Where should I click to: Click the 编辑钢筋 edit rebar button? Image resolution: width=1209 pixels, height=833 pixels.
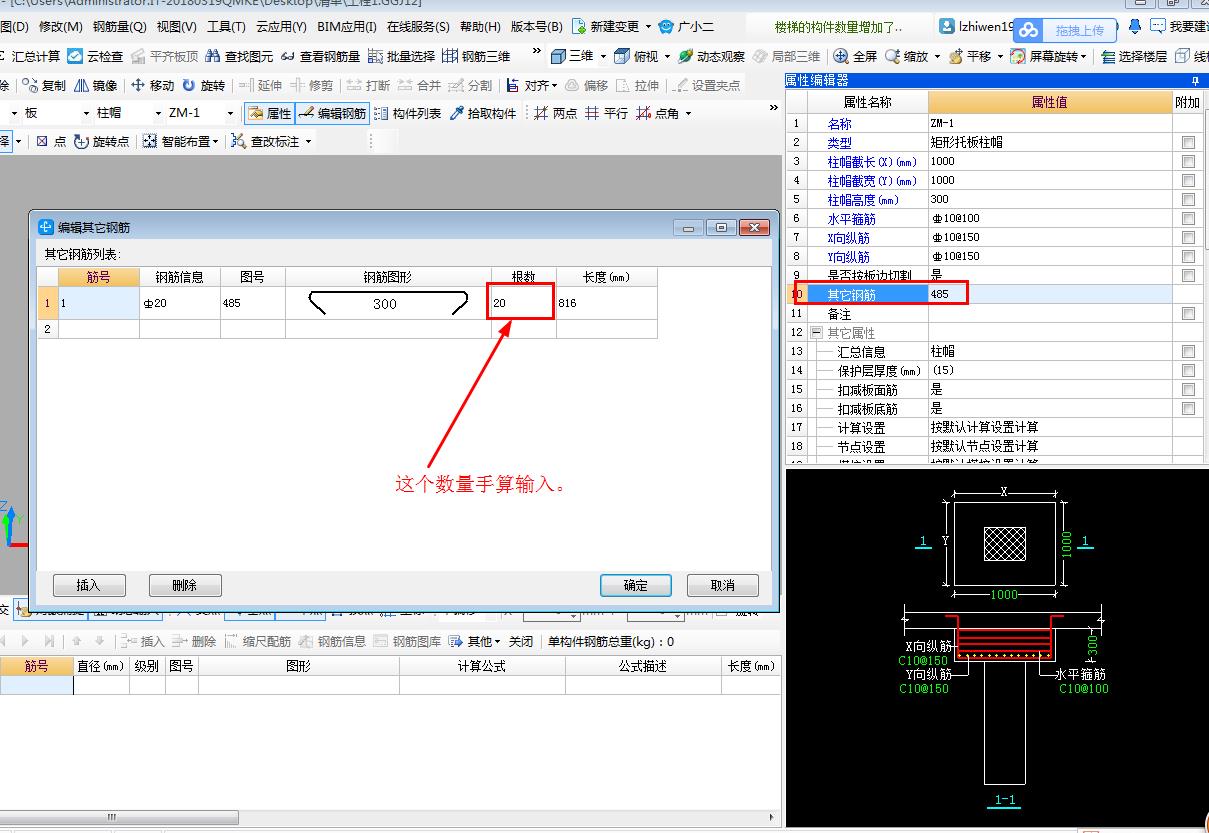(332, 114)
